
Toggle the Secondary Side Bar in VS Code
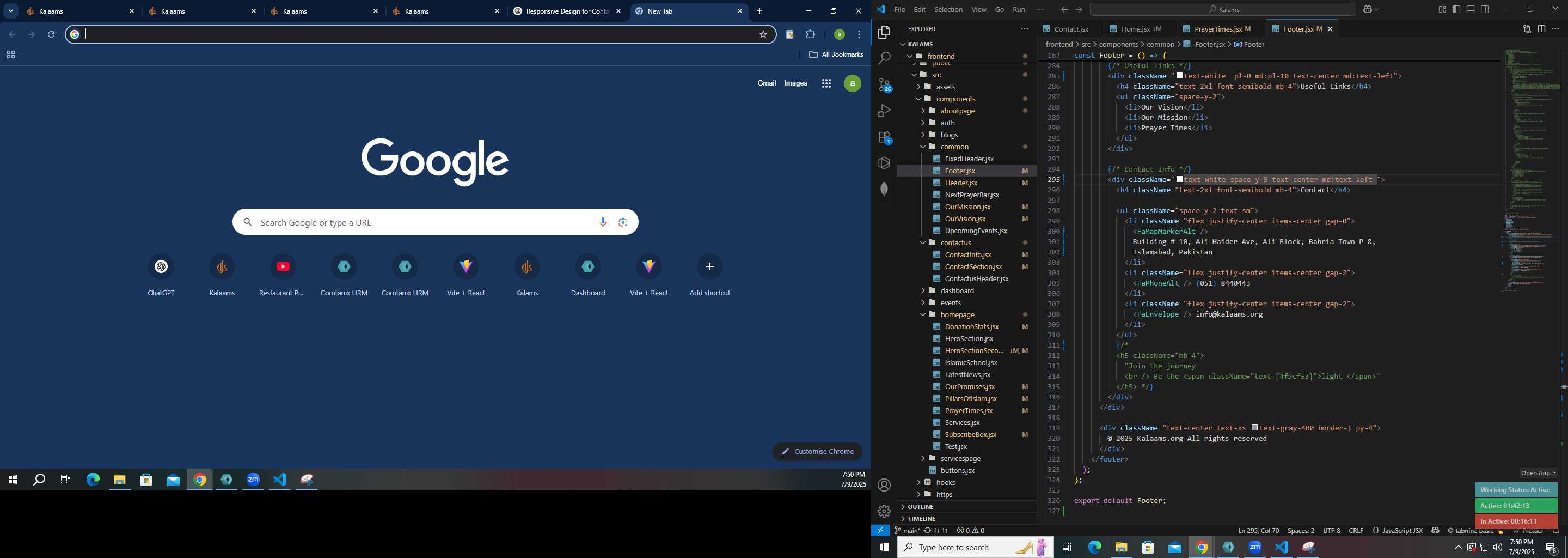click(x=1485, y=10)
